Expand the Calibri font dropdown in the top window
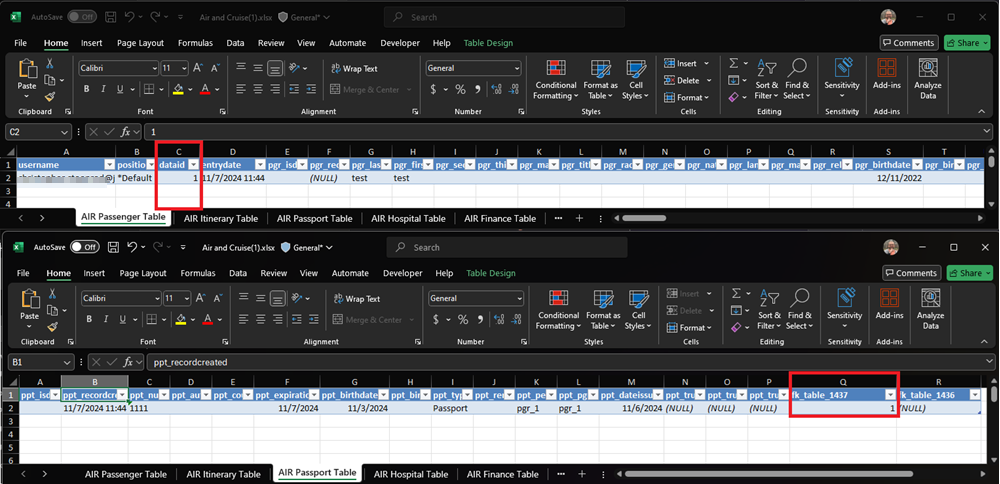Viewport: 1000px width, 484px height. pos(152,68)
